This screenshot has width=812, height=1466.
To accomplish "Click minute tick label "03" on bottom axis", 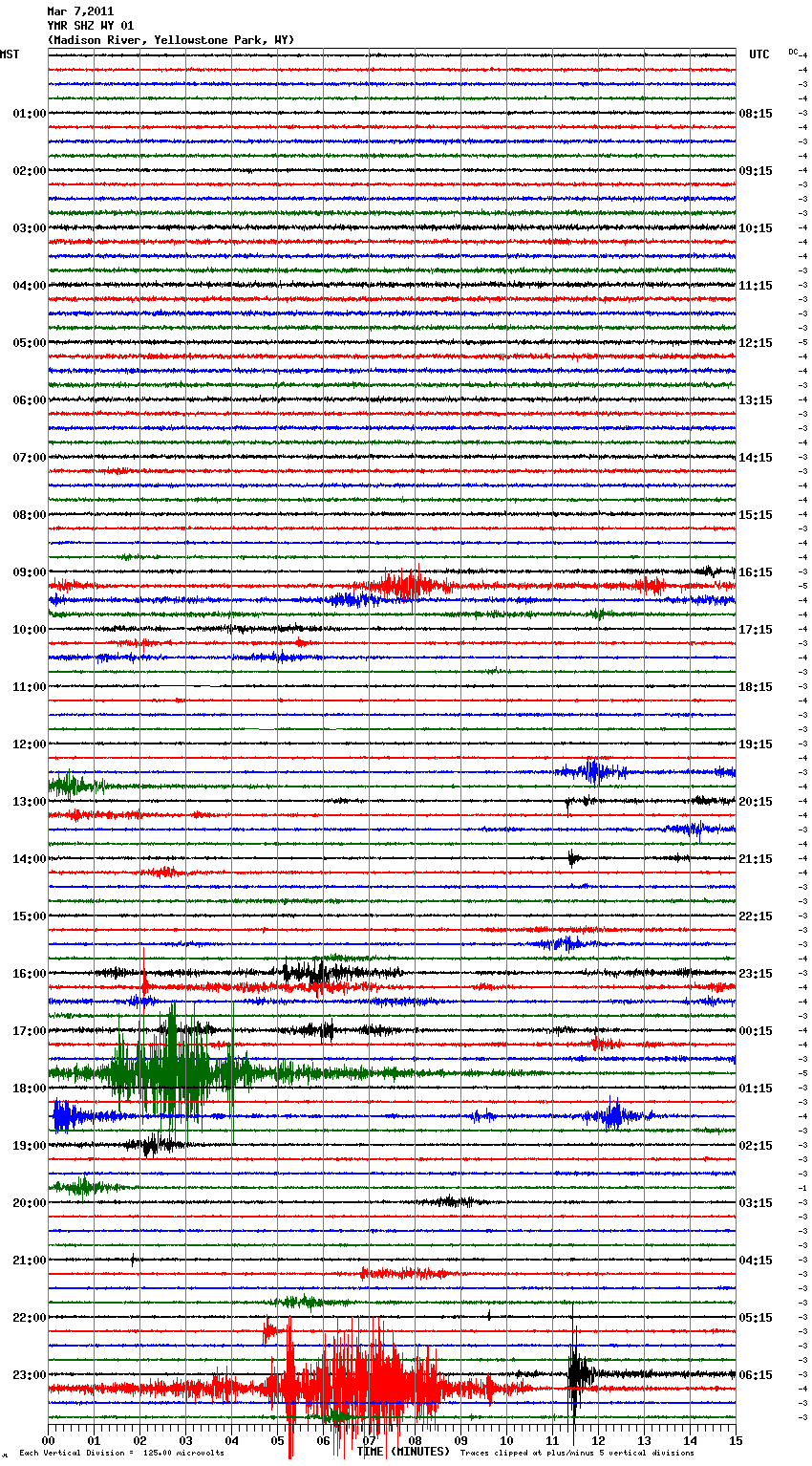I will pyautogui.click(x=186, y=1441).
